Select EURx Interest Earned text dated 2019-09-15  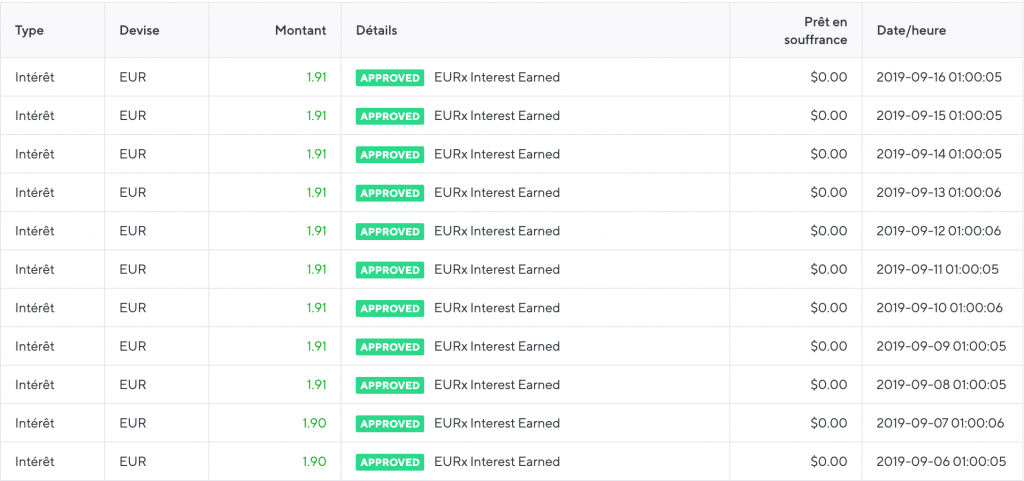tap(497, 116)
